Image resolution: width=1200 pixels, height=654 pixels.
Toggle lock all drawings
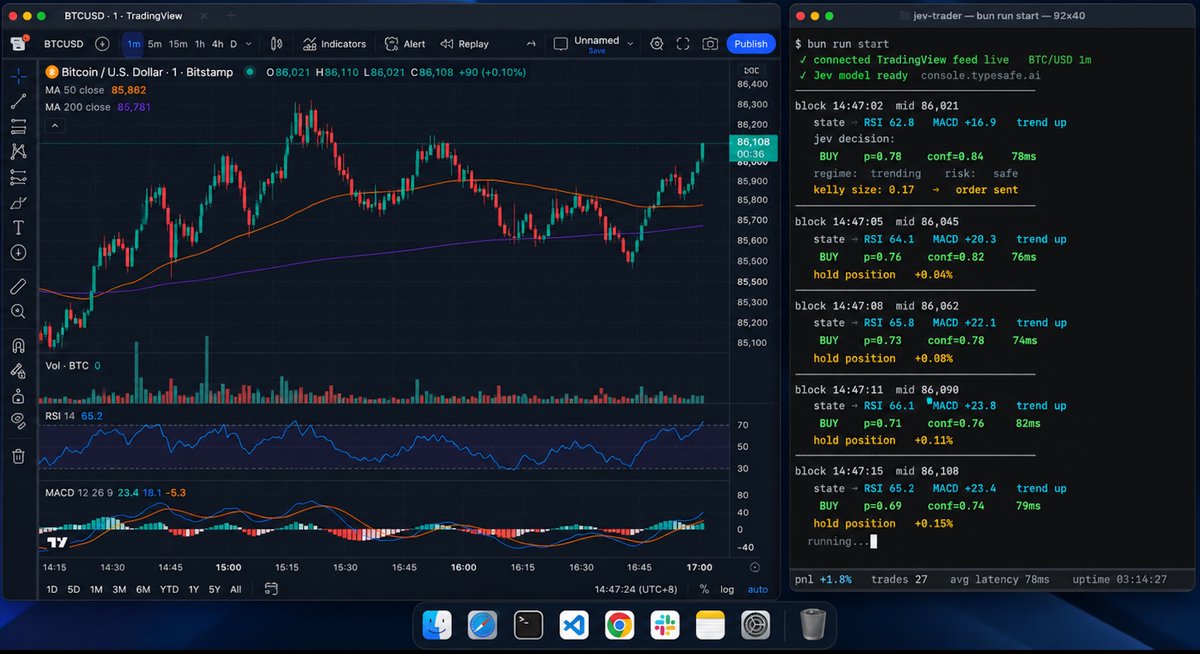point(18,395)
